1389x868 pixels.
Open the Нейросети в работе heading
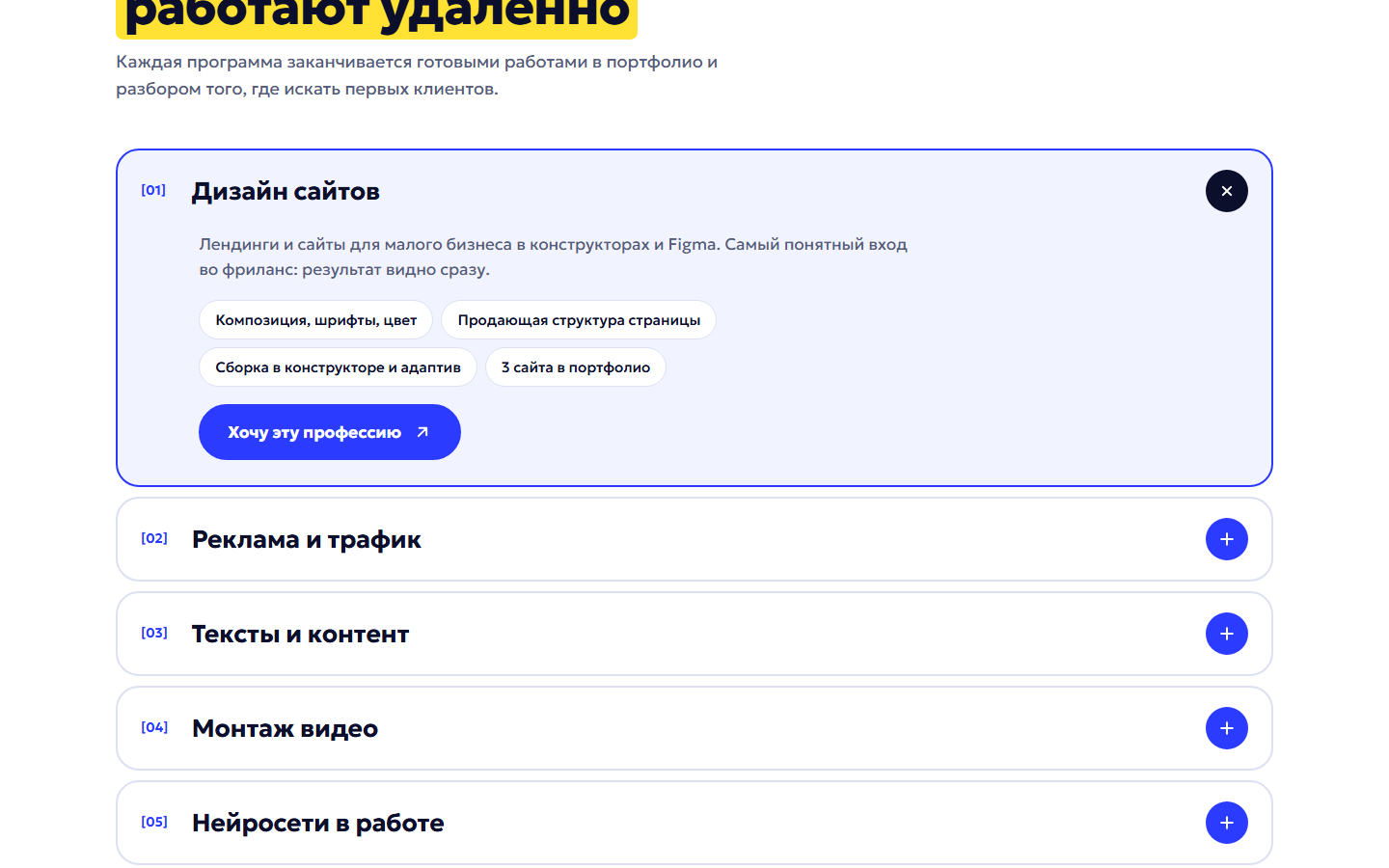point(318,823)
